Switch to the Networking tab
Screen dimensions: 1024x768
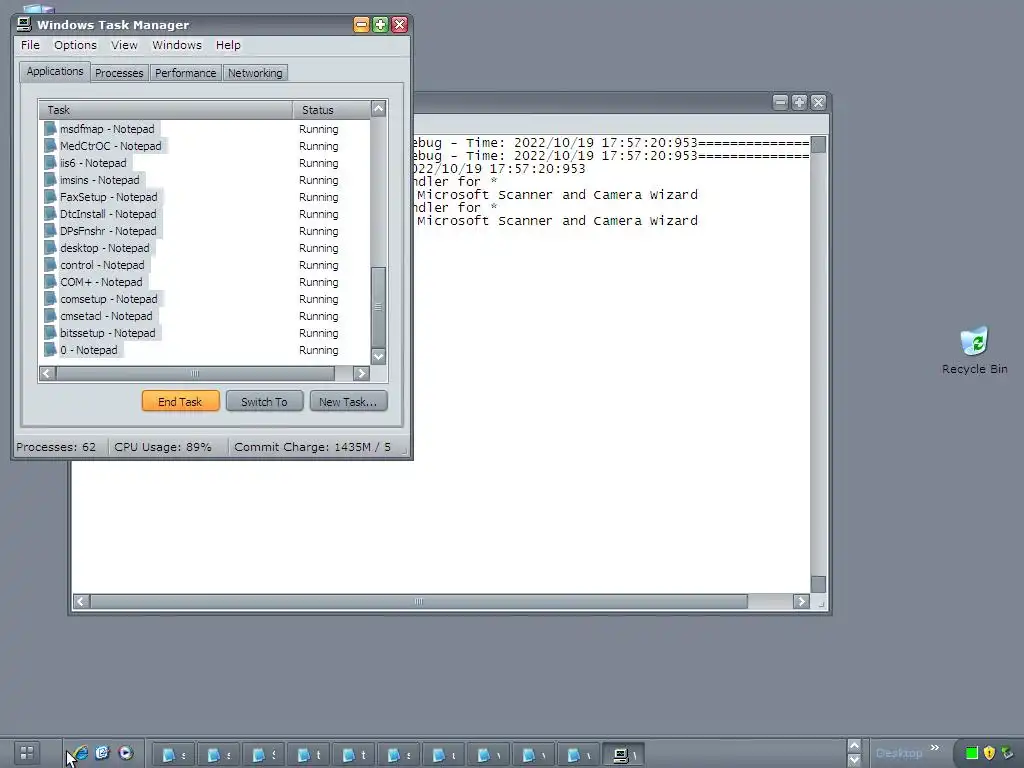(x=255, y=73)
